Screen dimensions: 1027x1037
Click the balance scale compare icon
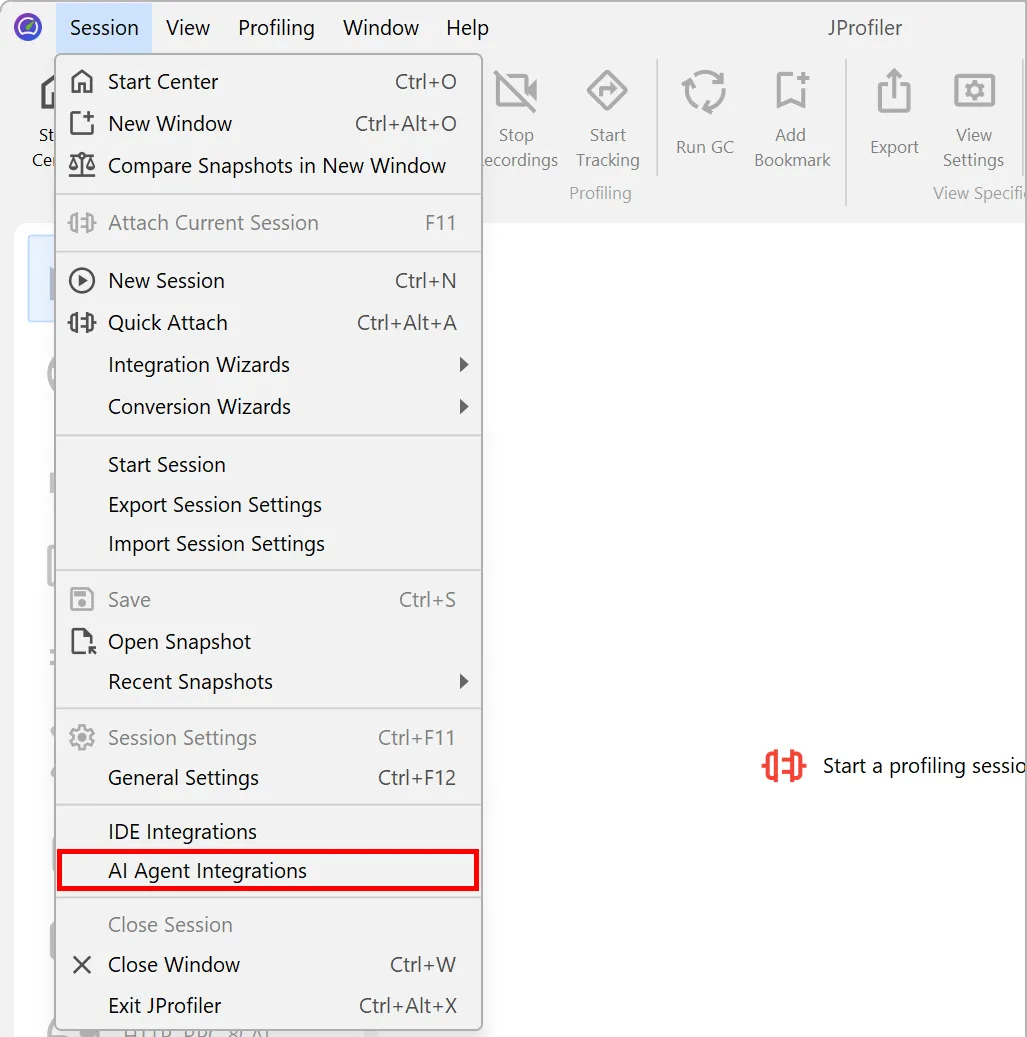(82, 165)
